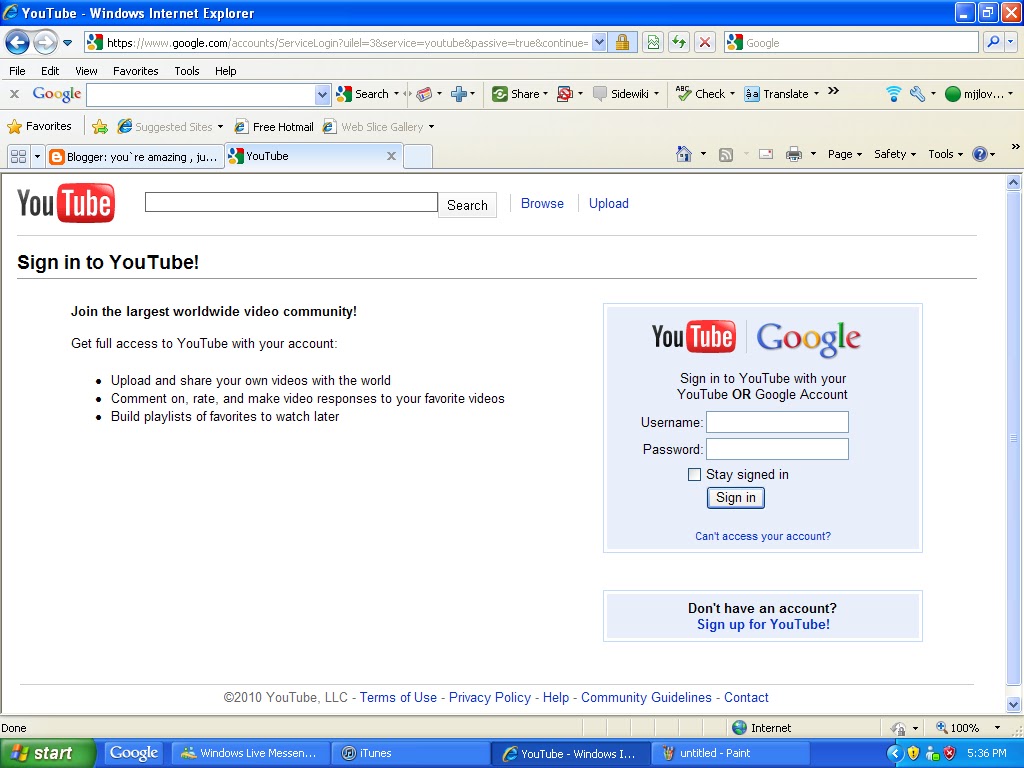Click the browser Back arrow button

[x=18, y=43]
